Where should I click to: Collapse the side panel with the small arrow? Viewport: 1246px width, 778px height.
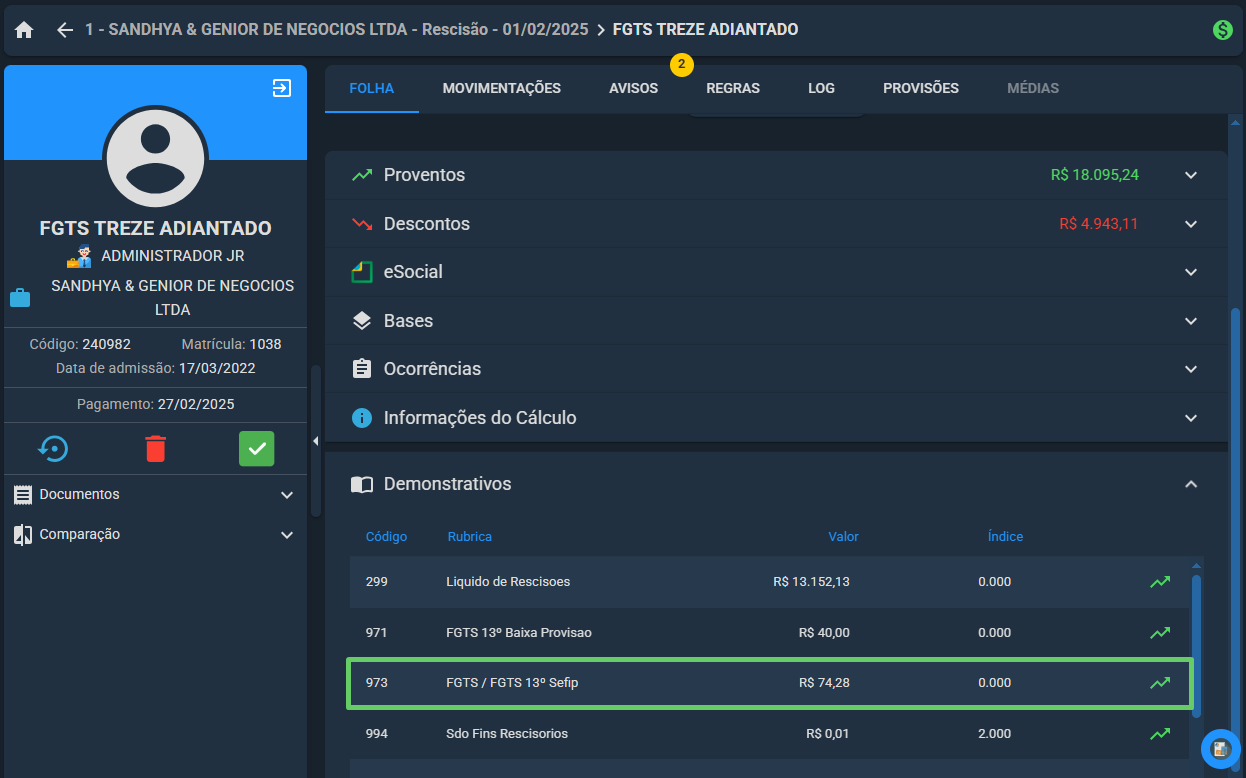point(315,441)
